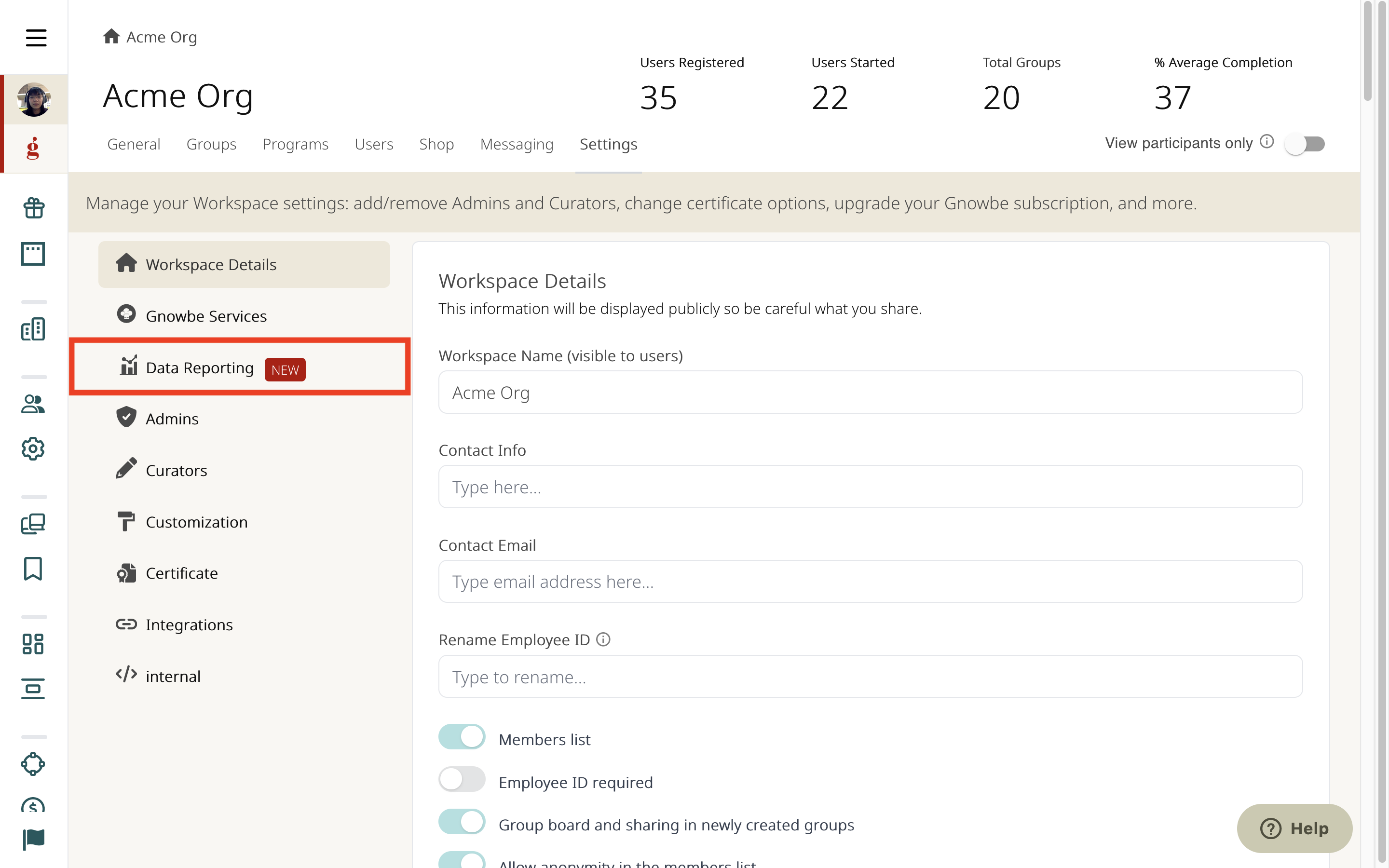Click the calendar window icon in sidebar

[33, 254]
